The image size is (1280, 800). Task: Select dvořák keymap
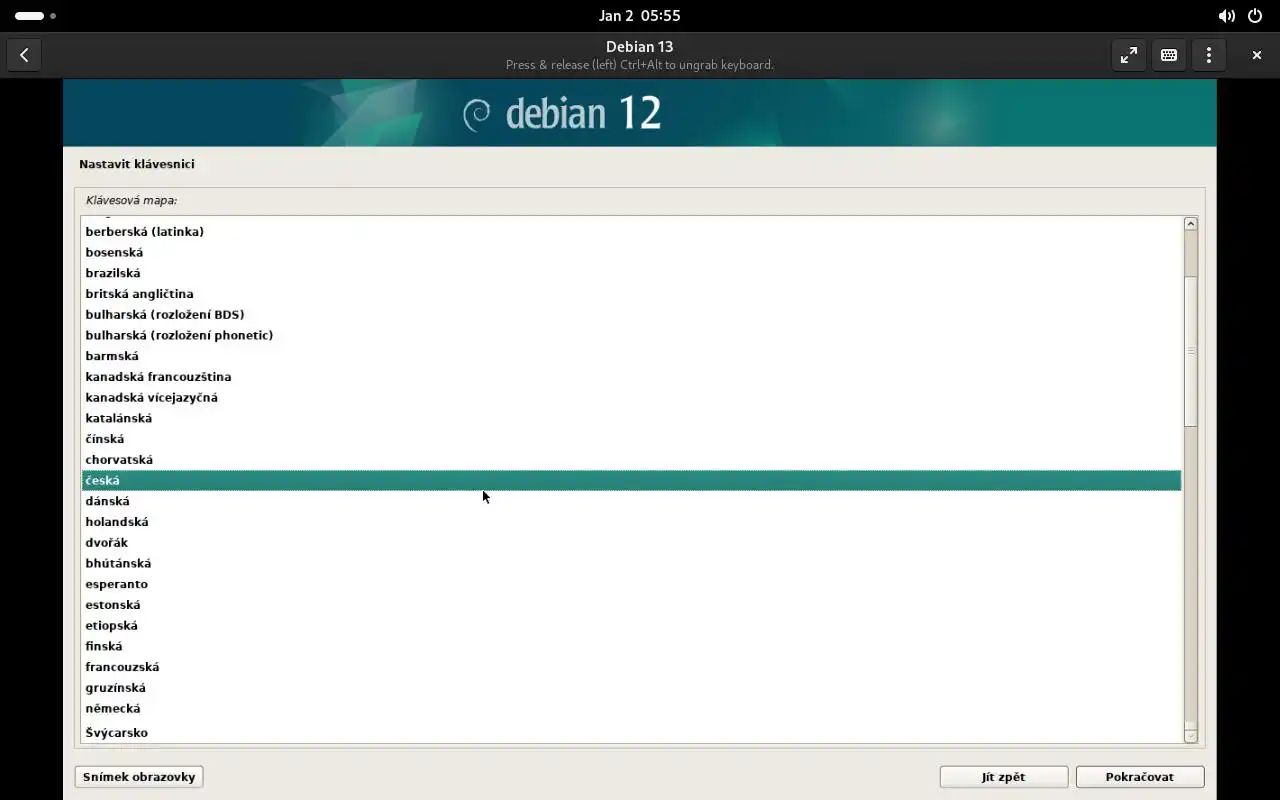pyautogui.click(x=631, y=543)
